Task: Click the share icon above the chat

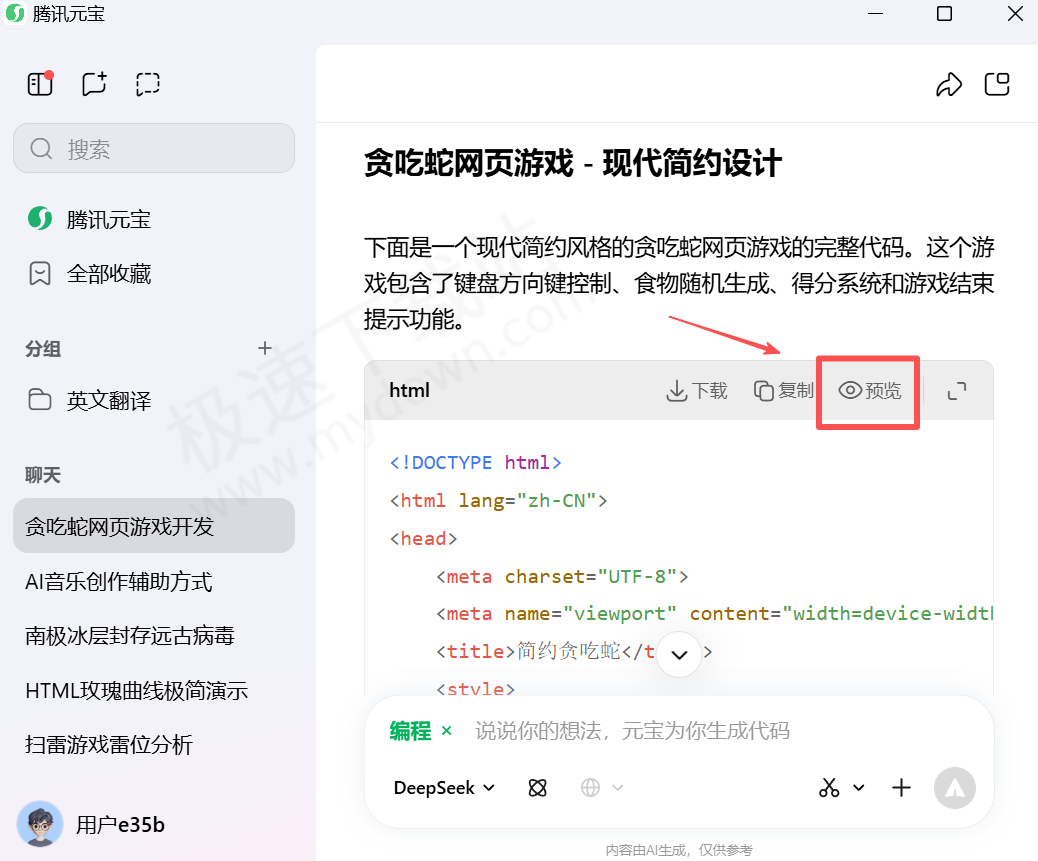Action: [x=949, y=84]
